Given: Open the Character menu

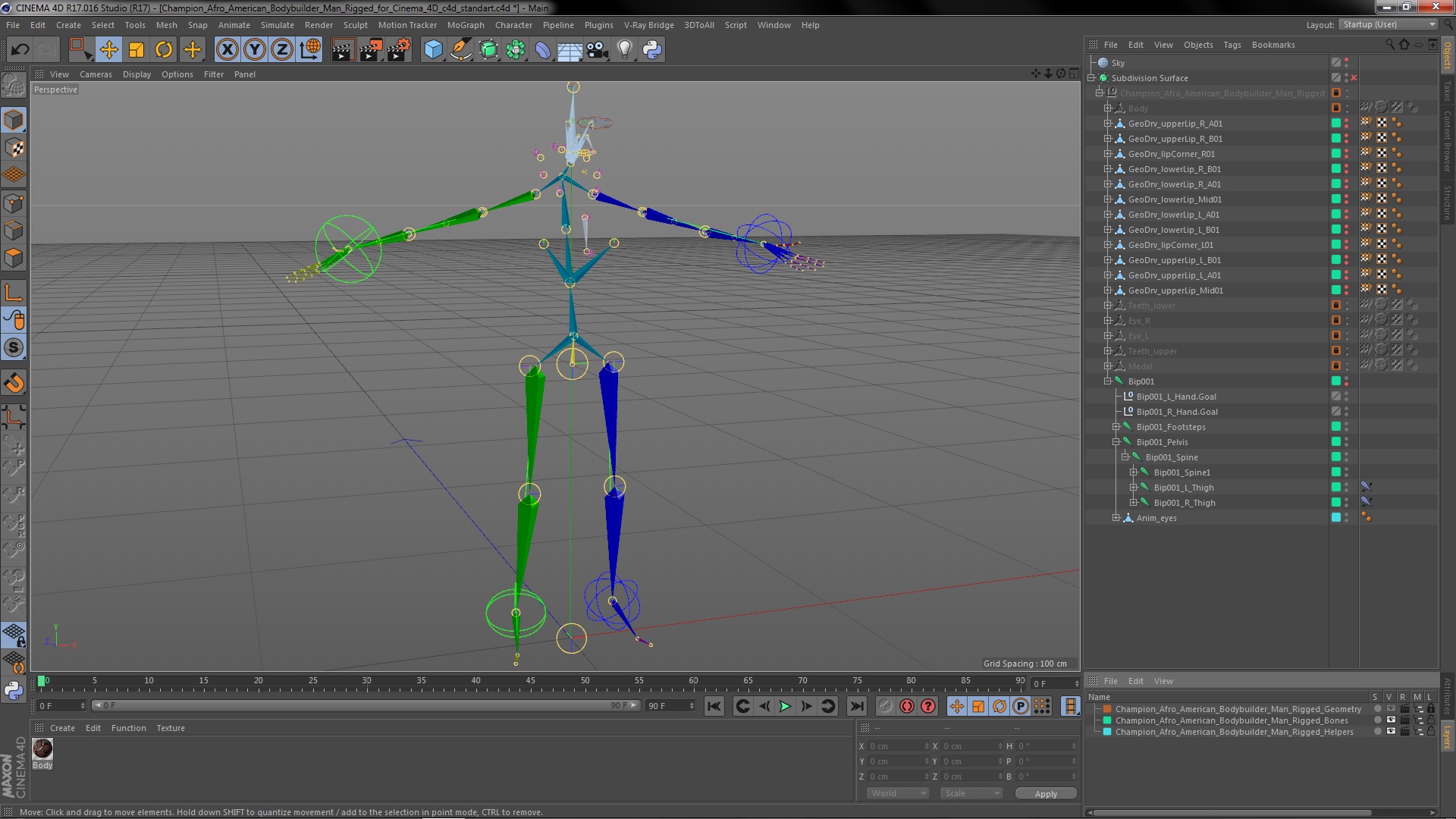Looking at the screenshot, I should tap(514, 24).
